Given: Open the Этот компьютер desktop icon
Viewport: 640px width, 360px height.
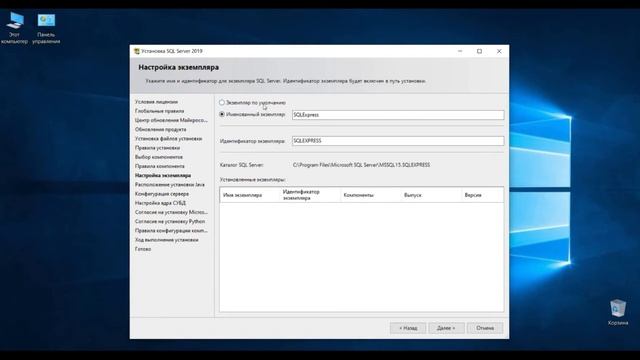Looking at the screenshot, I should pos(15,28).
